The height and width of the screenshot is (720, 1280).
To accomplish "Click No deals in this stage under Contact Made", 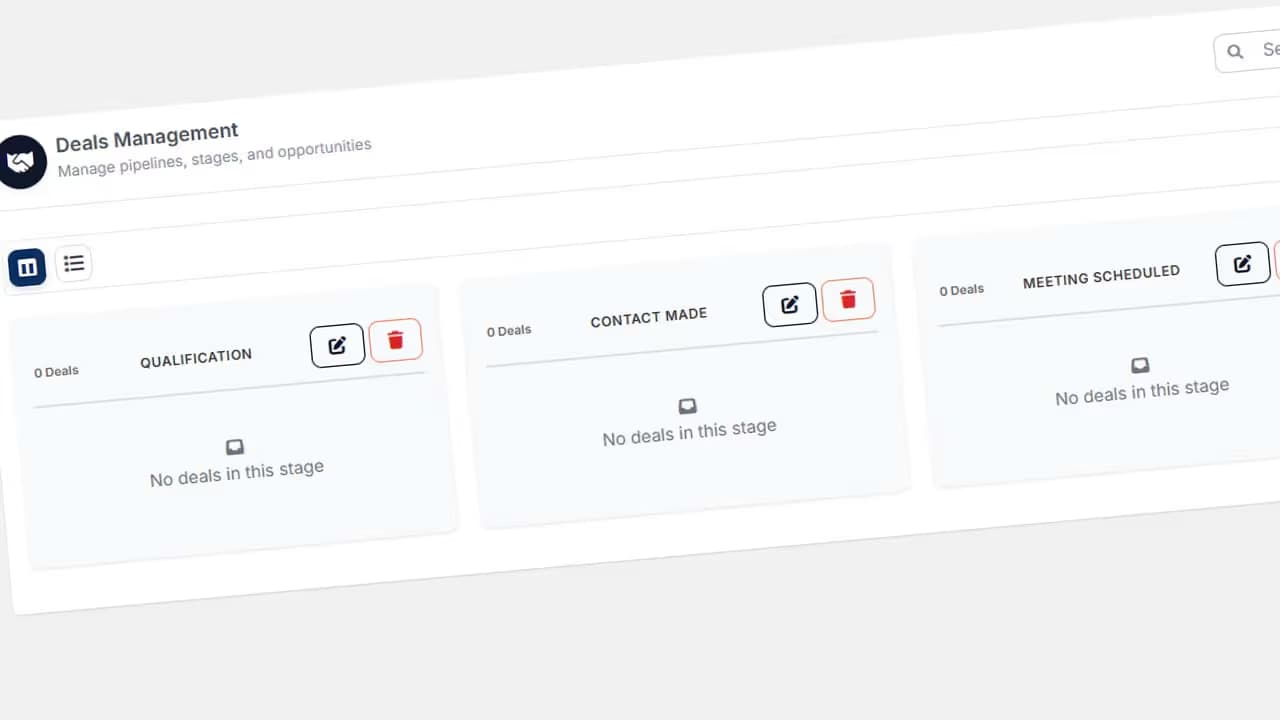I will (x=689, y=427).
